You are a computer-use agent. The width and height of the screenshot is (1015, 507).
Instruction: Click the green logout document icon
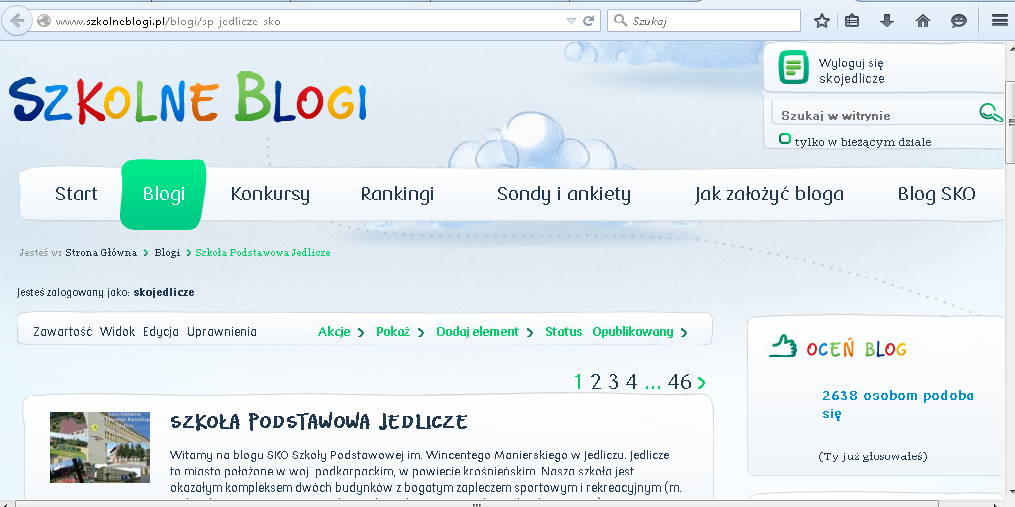tap(793, 67)
